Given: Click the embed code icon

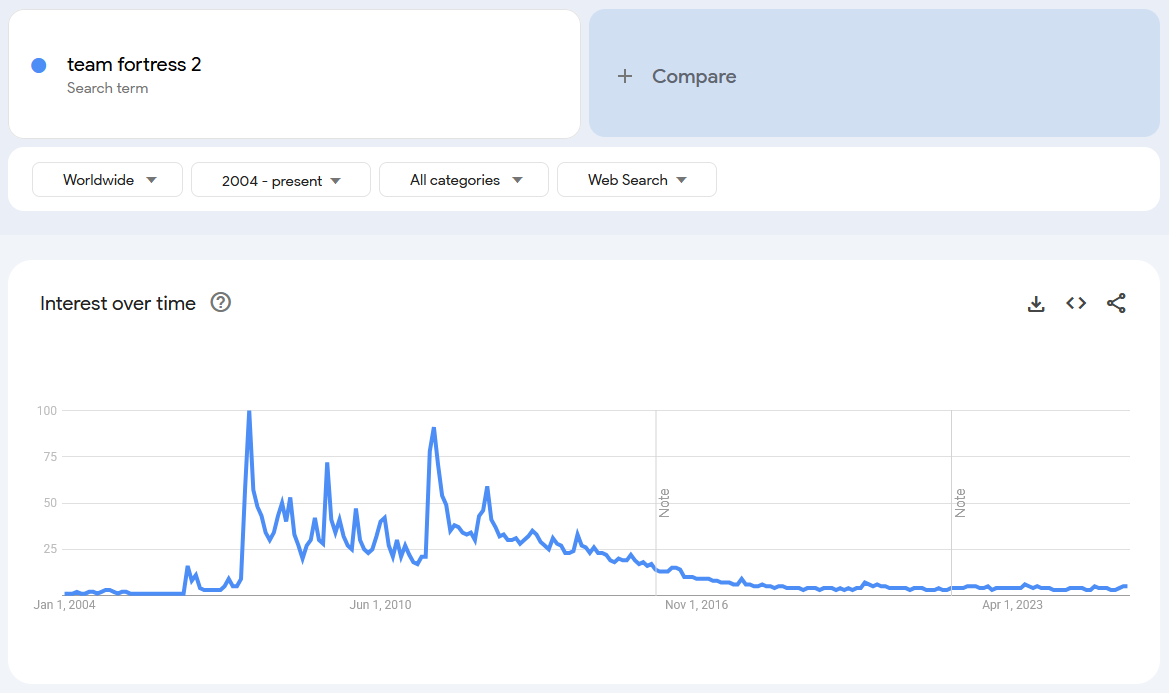Looking at the screenshot, I should pyautogui.click(x=1076, y=303).
